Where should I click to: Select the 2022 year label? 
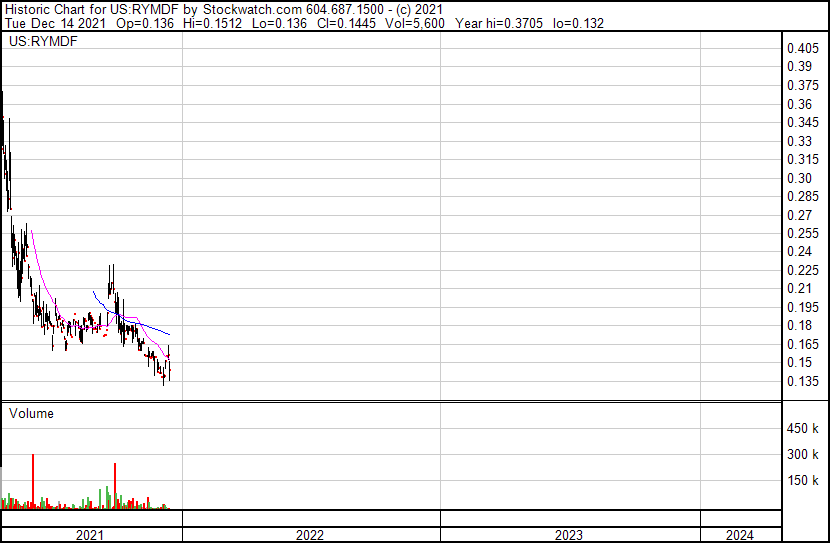click(310, 535)
